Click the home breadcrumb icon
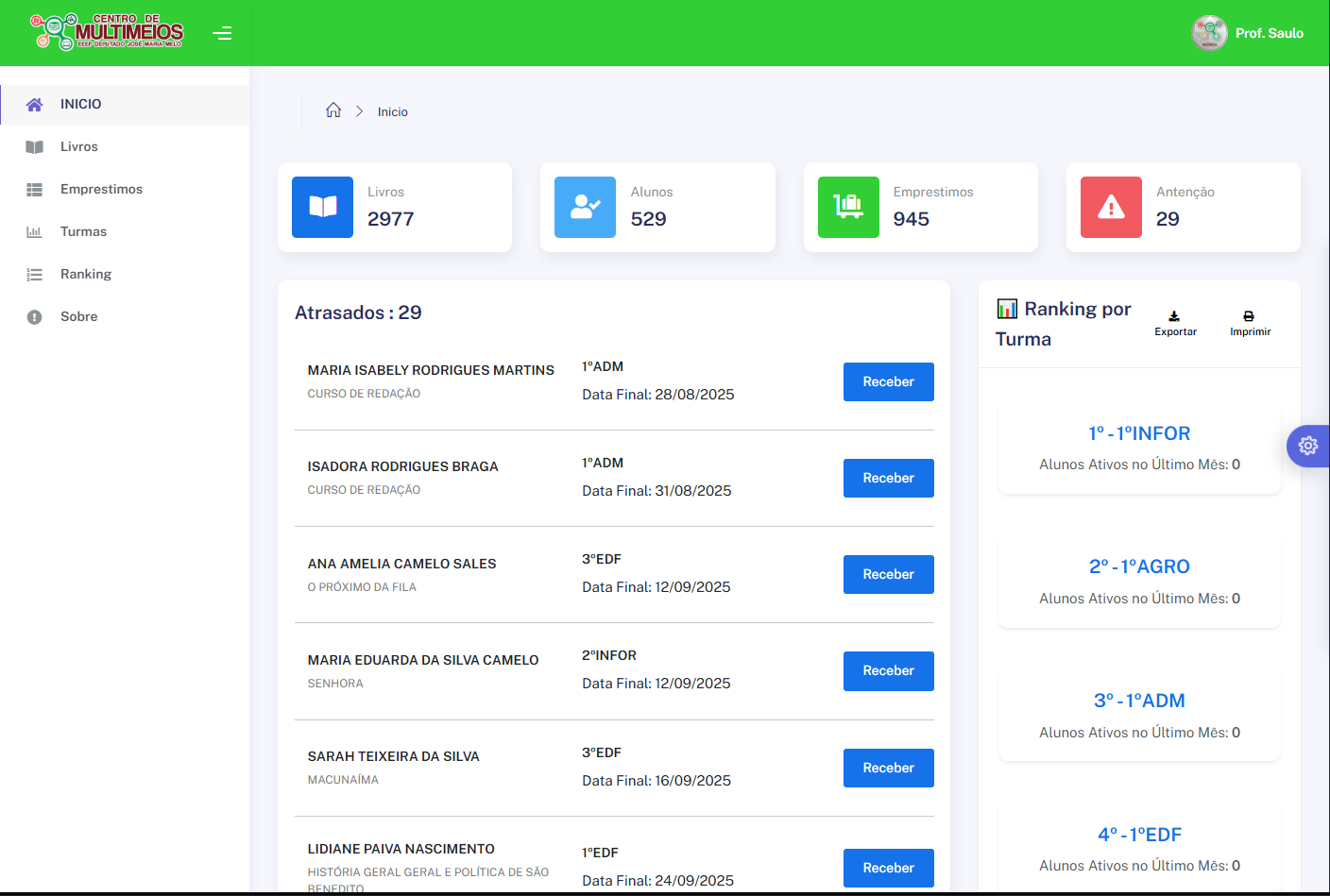This screenshot has width=1330, height=896. [x=333, y=110]
